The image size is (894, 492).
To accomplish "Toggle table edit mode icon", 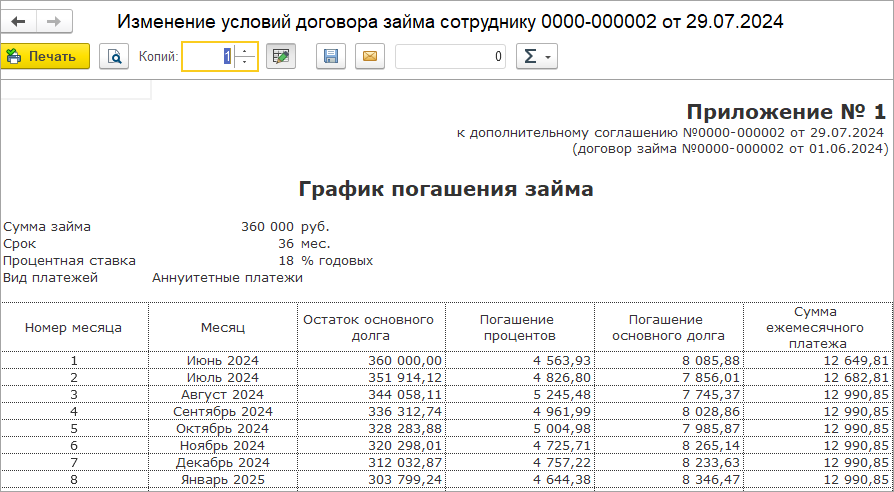I will click(281, 56).
